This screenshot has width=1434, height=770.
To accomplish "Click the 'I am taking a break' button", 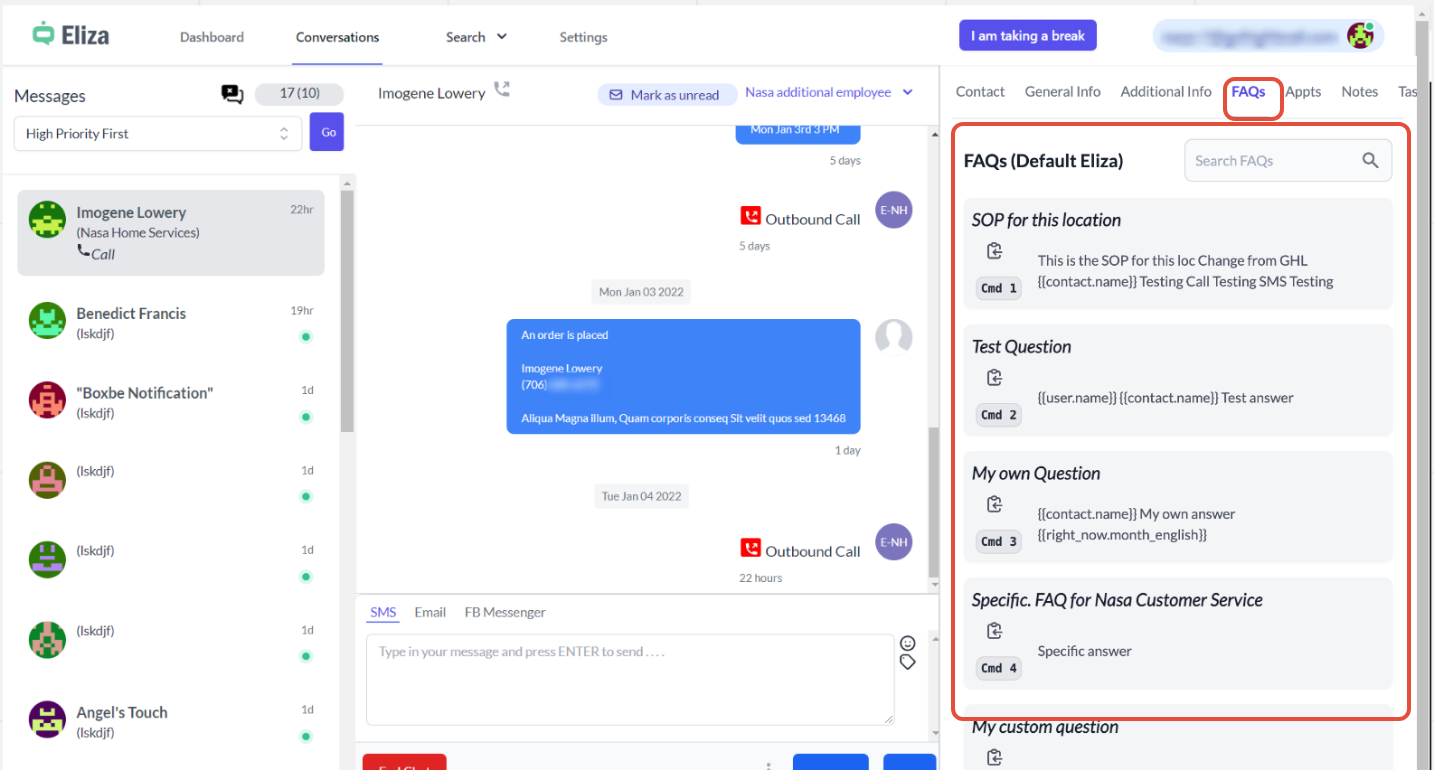I will coord(1028,36).
